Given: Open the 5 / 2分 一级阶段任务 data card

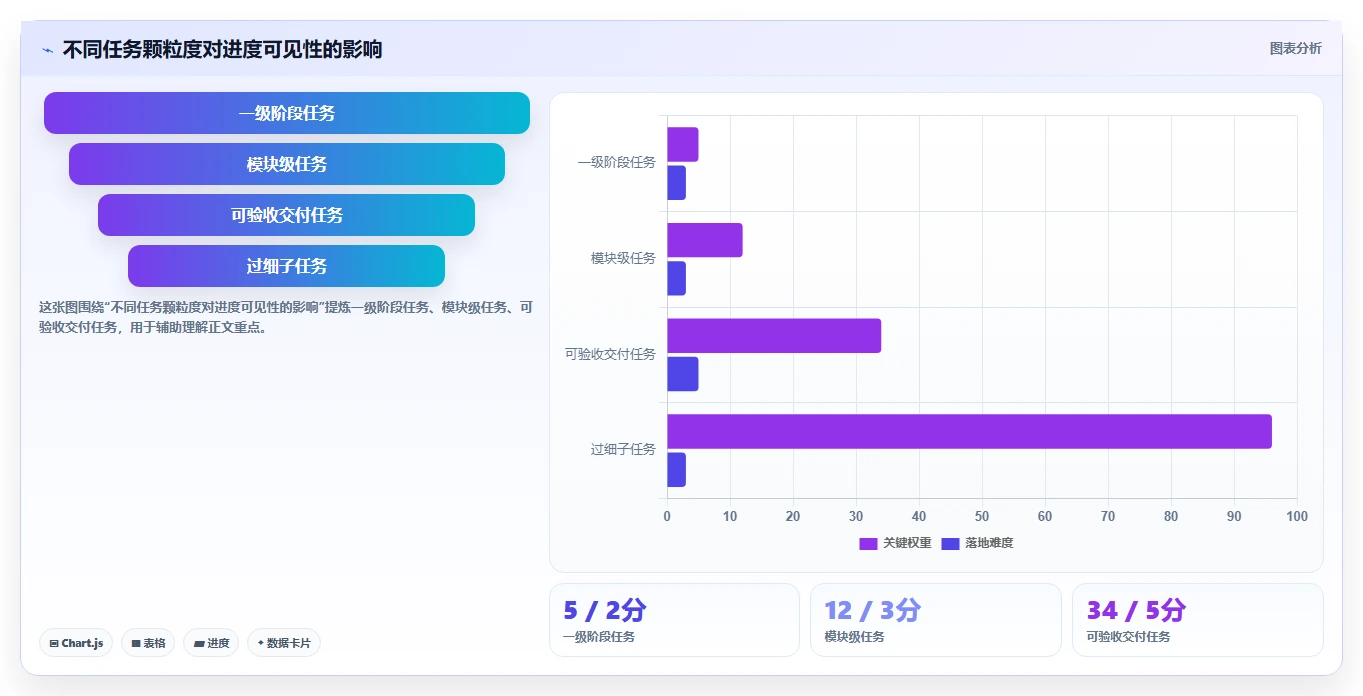Looking at the screenshot, I should [674, 620].
